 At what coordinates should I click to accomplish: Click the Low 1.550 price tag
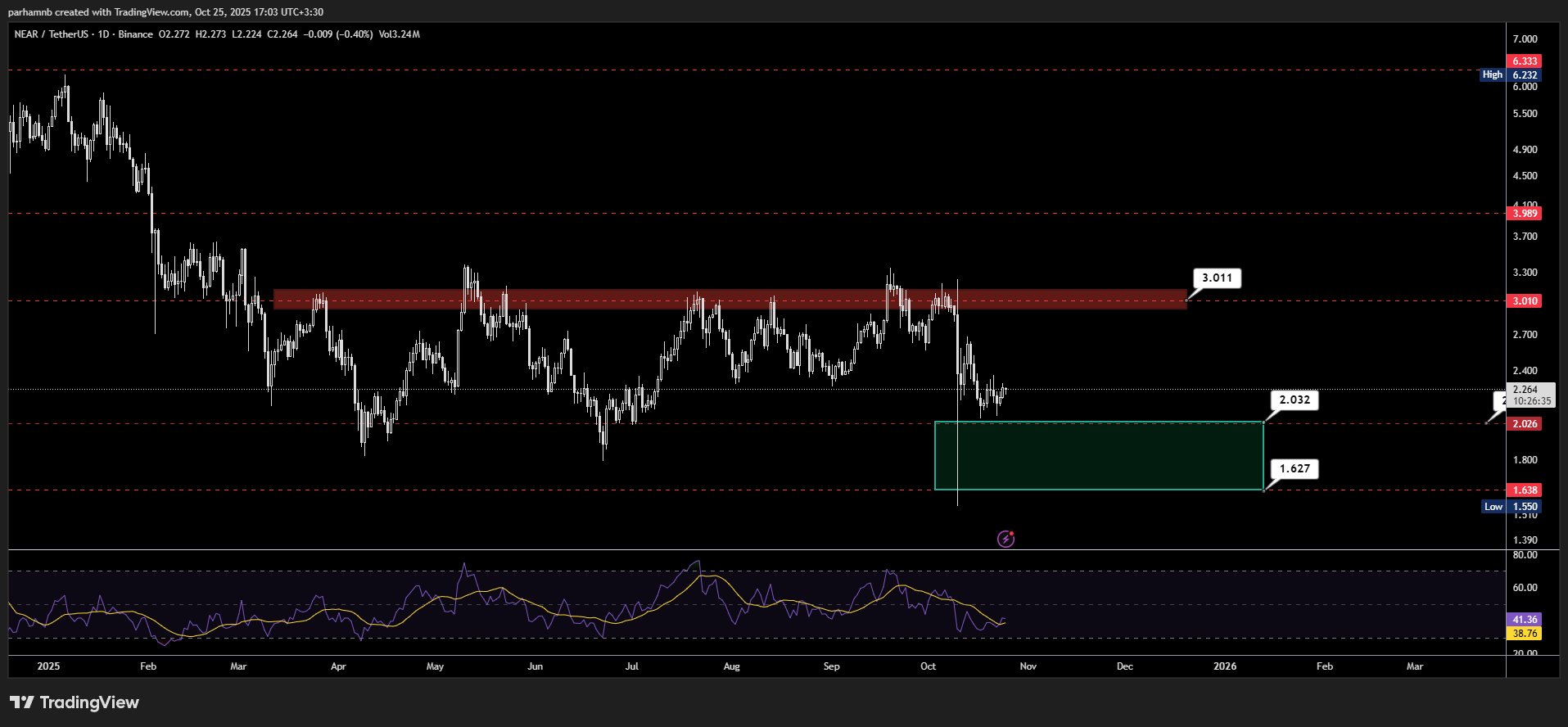coord(1512,507)
